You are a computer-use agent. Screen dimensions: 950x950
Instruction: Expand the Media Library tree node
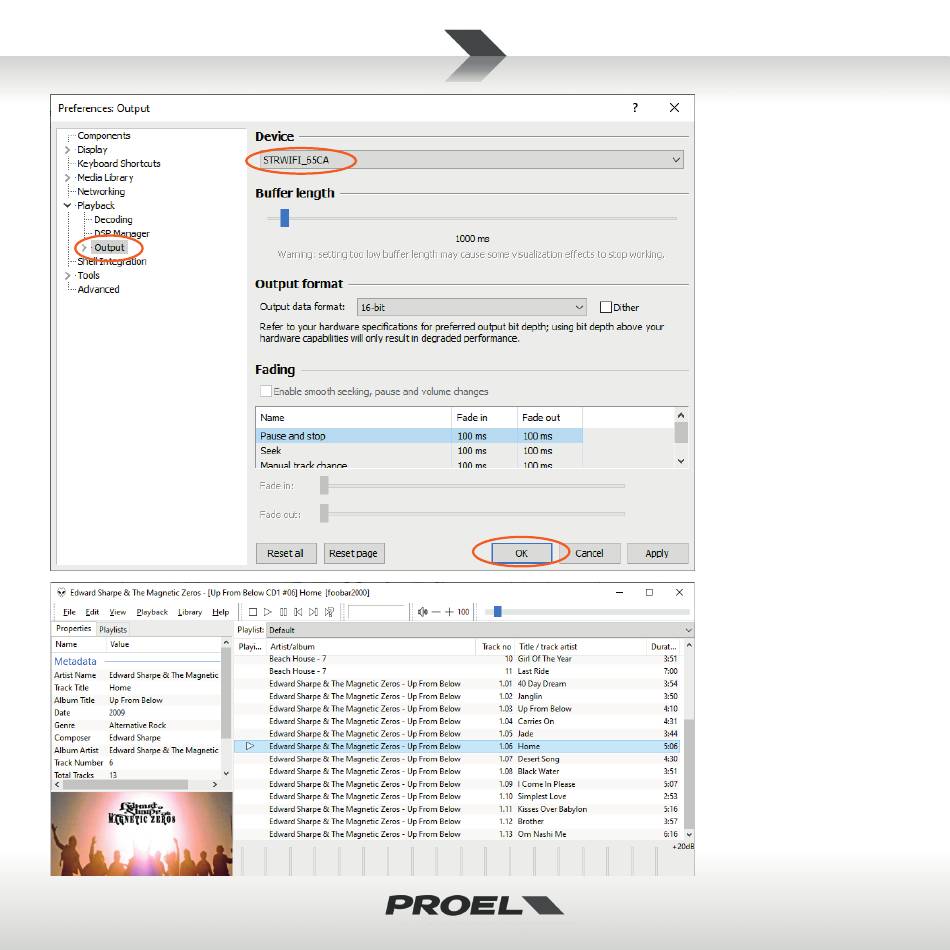pyautogui.click(x=68, y=178)
